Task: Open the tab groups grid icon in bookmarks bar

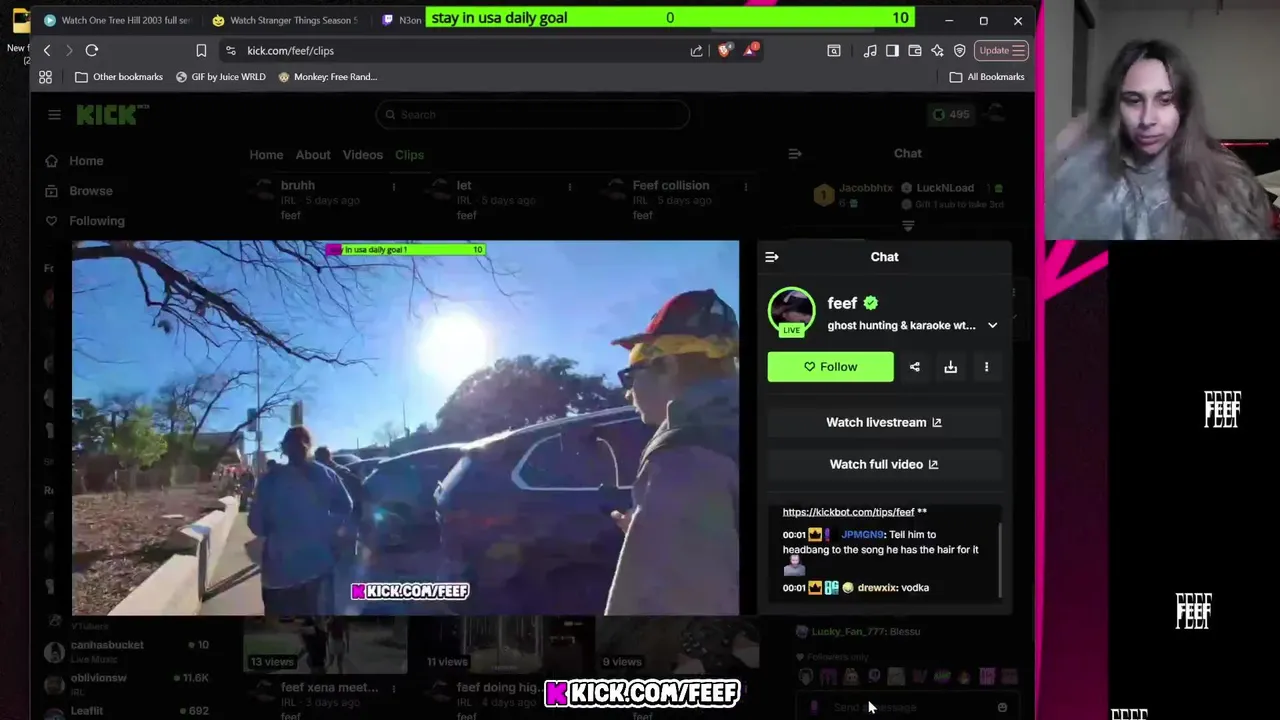Action: (x=45, y=77)
